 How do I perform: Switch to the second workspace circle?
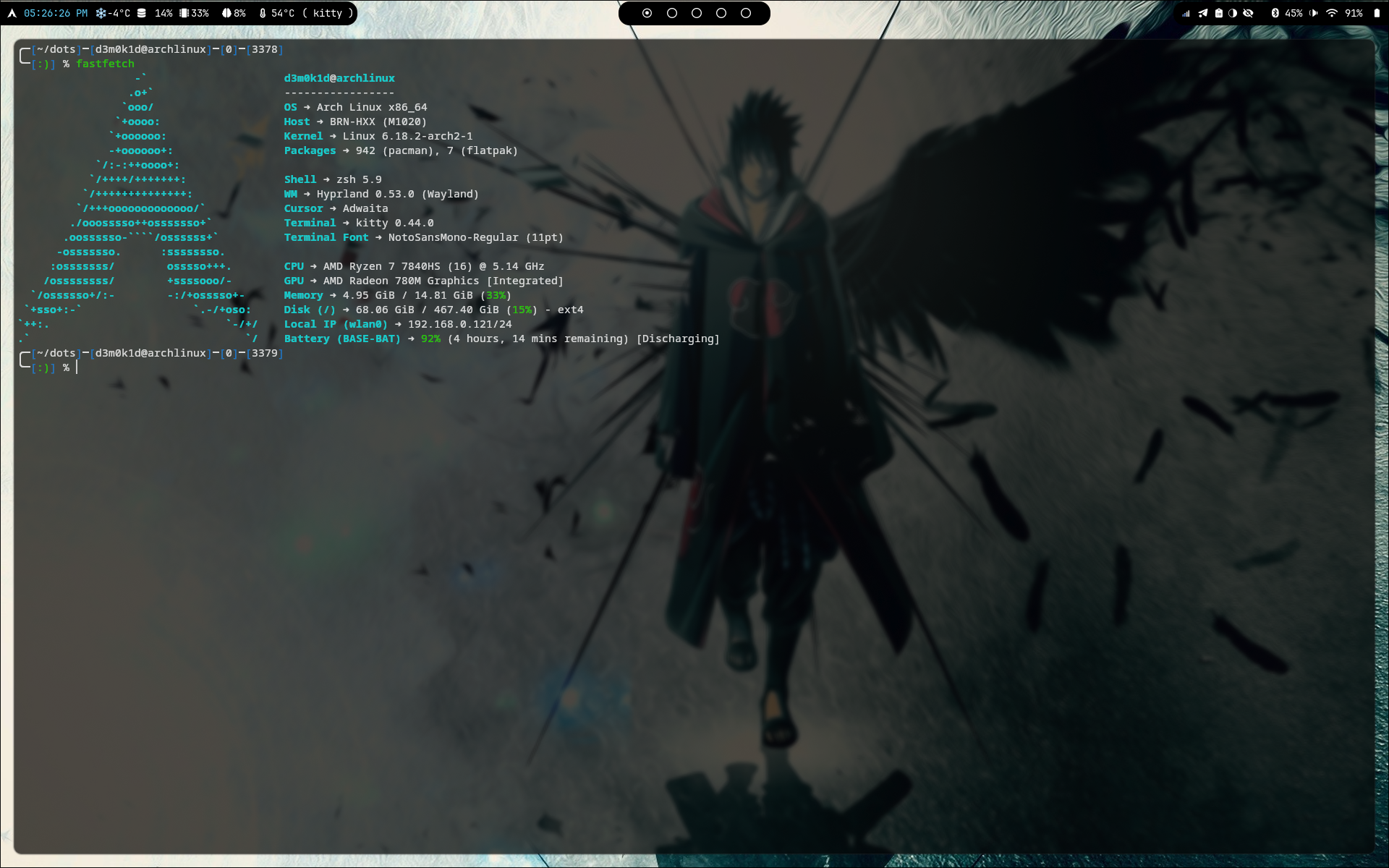[x=672, y=12]
